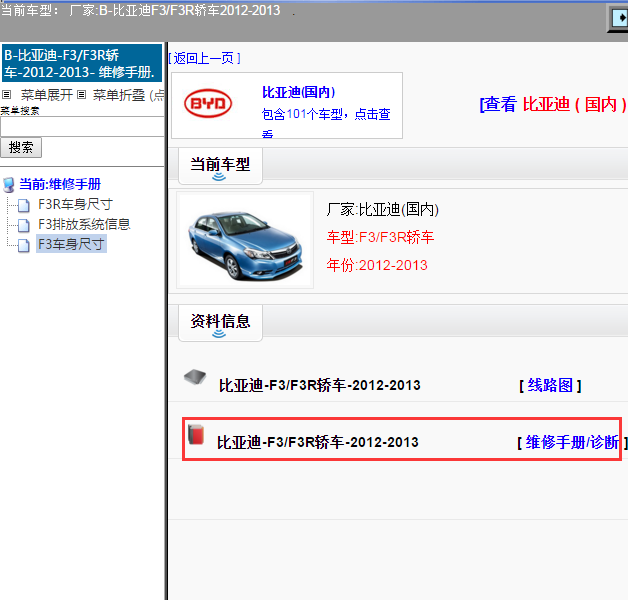
Task: Click the gray book icon beside 线路图 row
Action: tap(195, 377)
